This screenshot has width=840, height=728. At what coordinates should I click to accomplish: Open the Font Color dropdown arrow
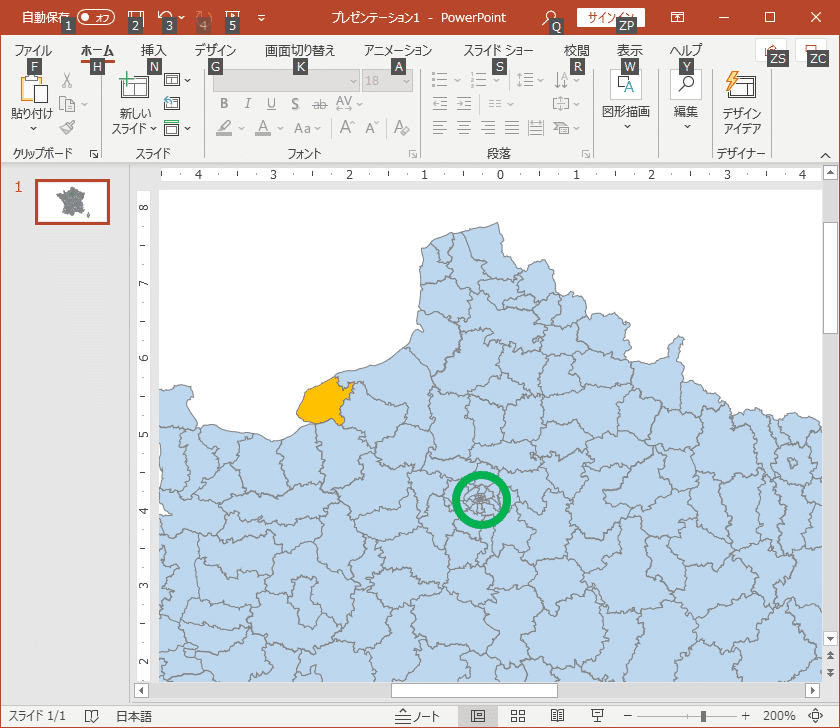pos(280,129)
